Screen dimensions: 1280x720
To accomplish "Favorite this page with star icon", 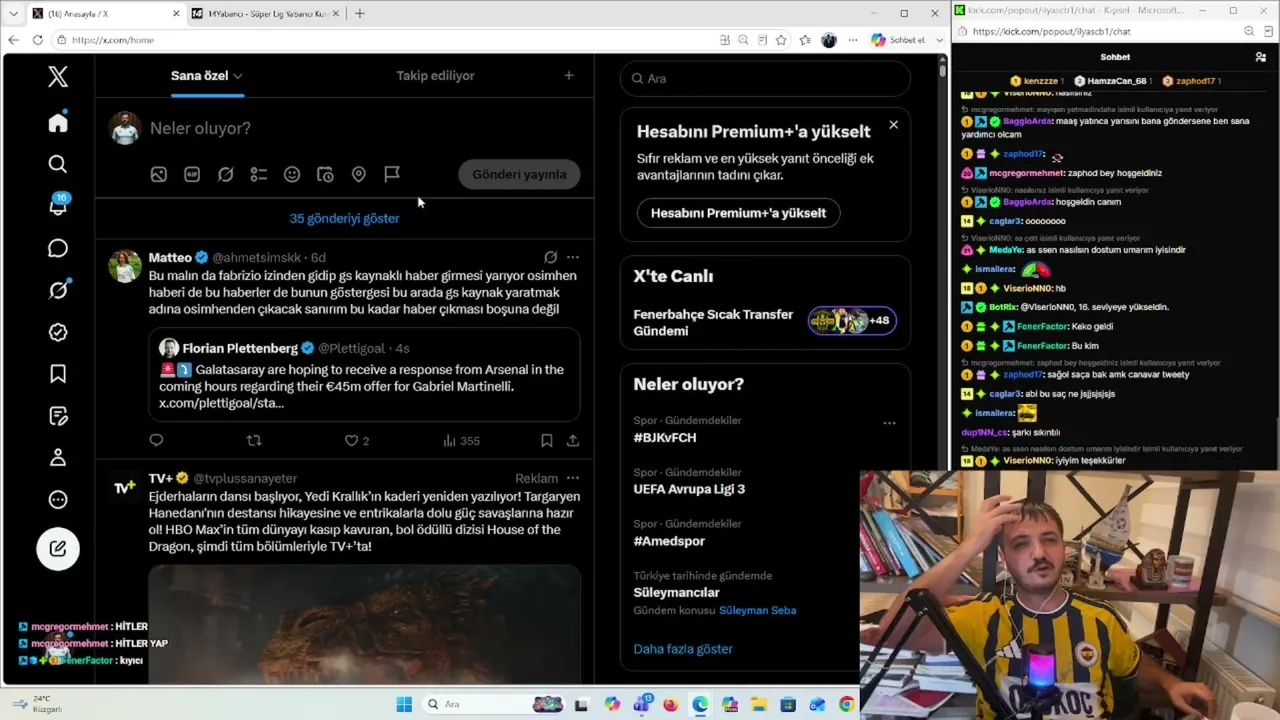I will (x=781, y=40).
